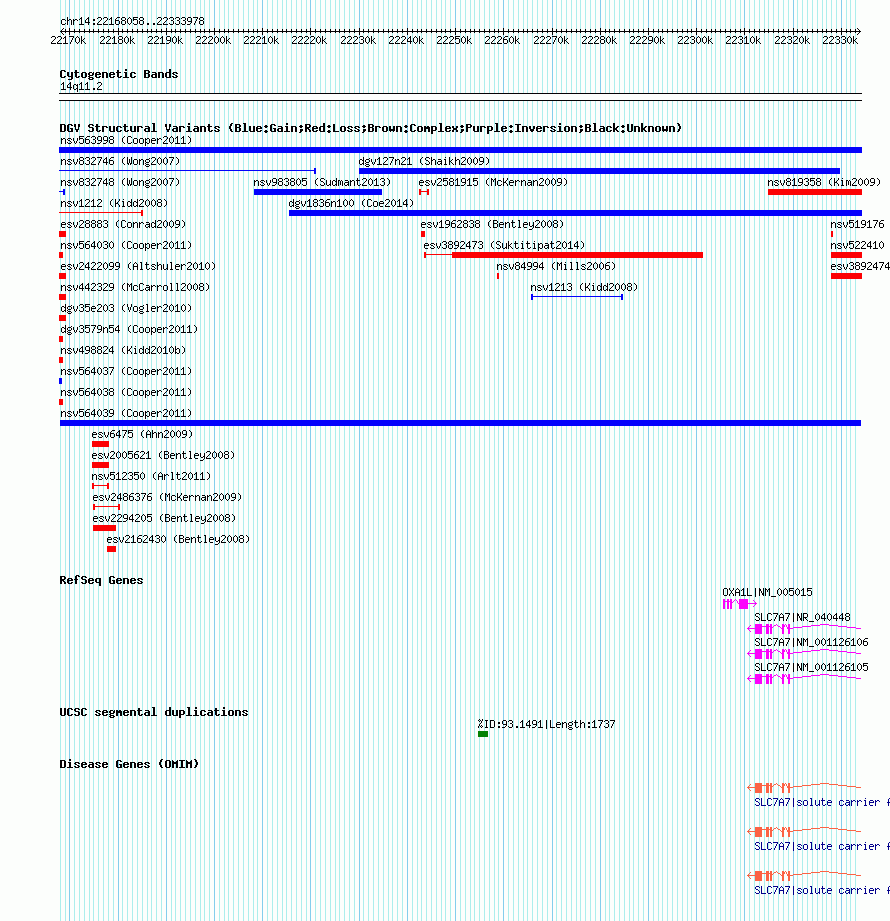Open the nsv519176 variant label
Screen dimensions: 890x921
coord(857,224)
